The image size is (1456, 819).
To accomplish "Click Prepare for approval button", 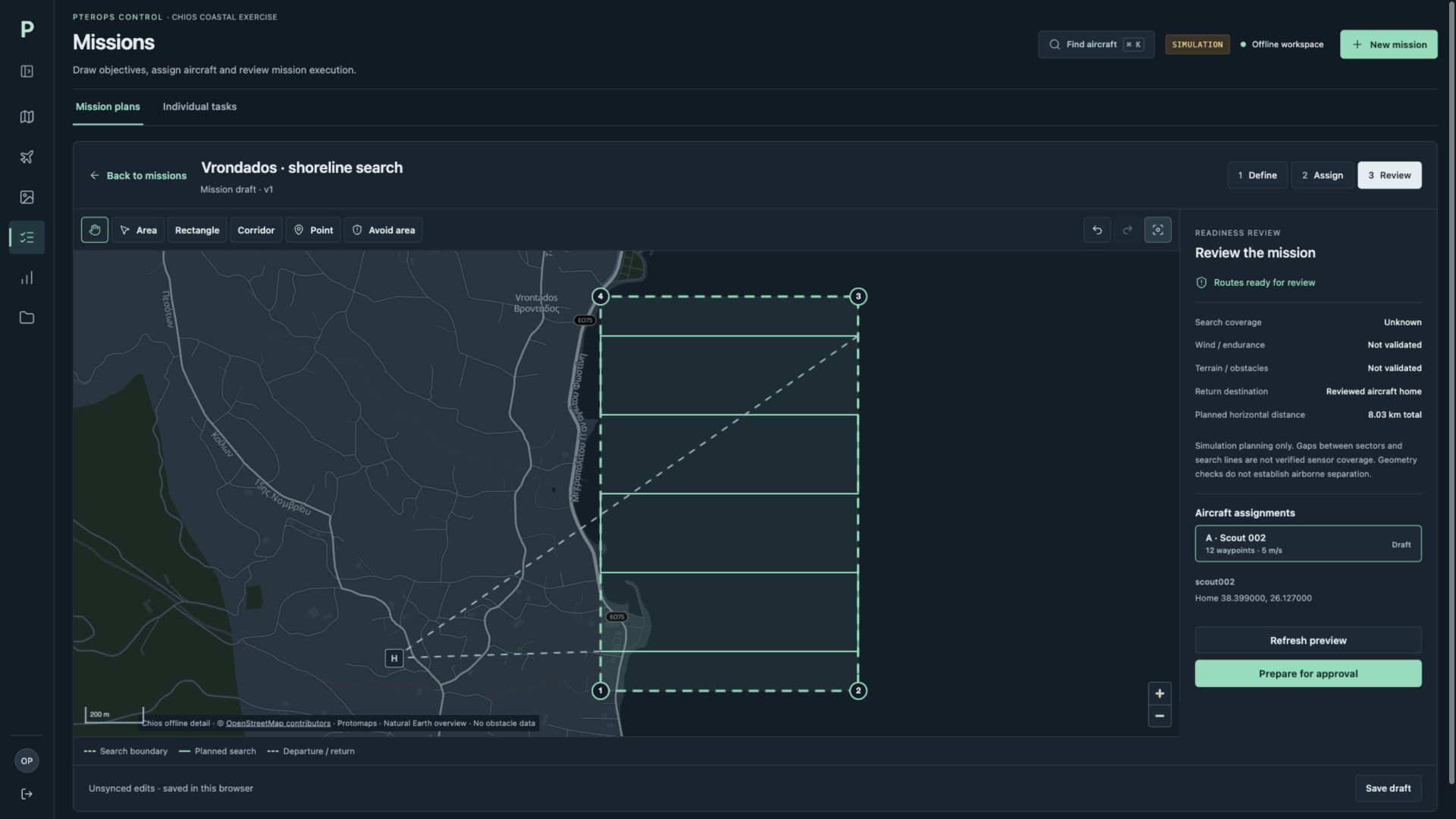I will click(1308, 673).
